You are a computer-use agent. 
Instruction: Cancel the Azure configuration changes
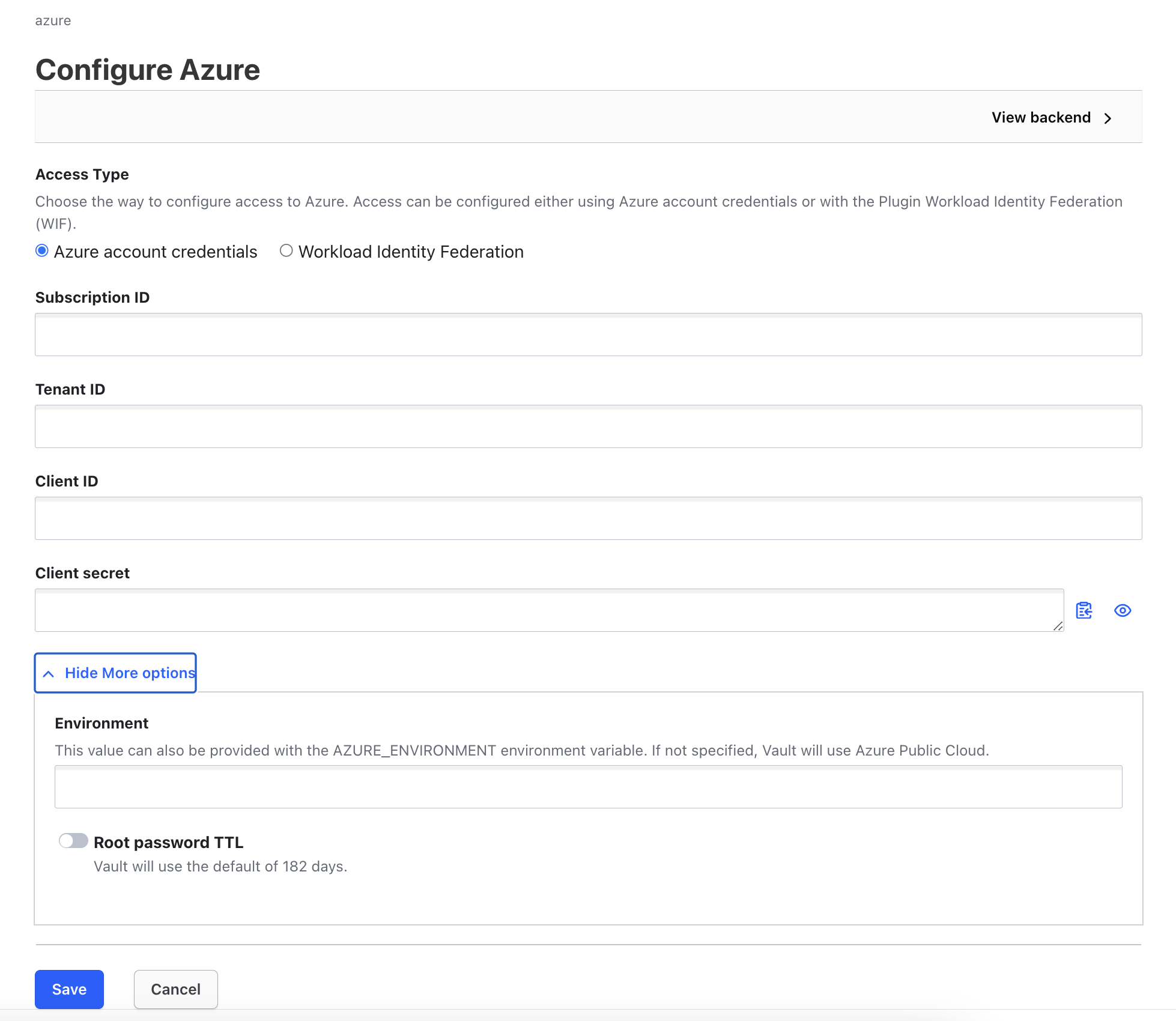pos(175,989)
